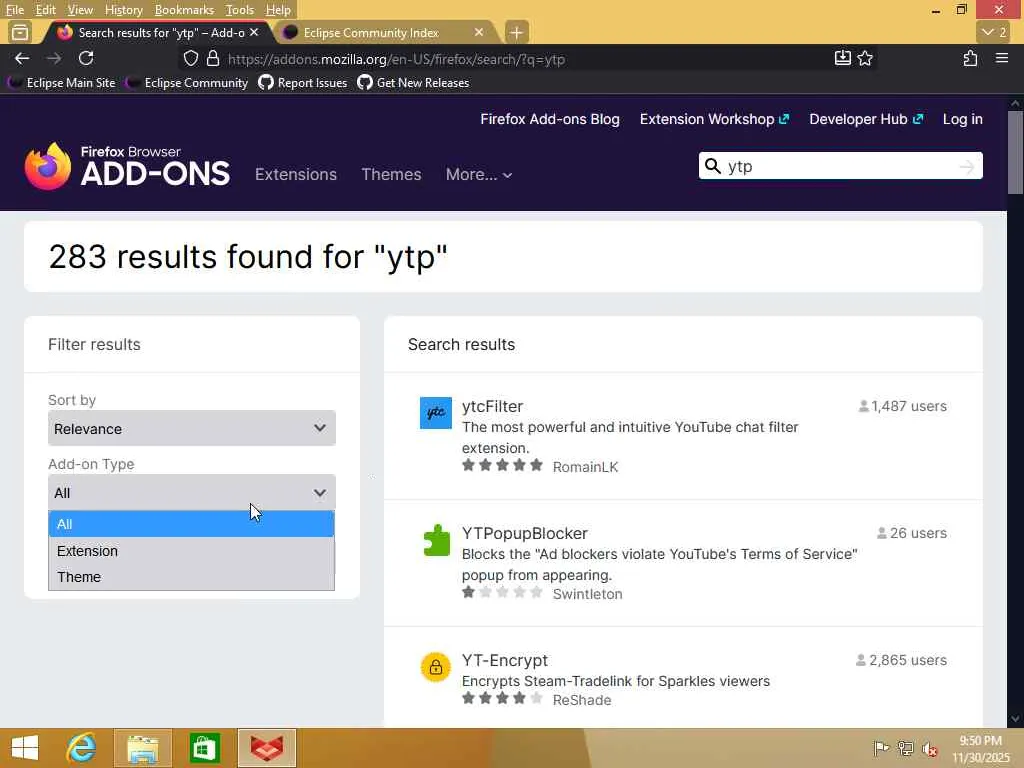
Task: Open the Help menu
Action: (x=278, y=10)
